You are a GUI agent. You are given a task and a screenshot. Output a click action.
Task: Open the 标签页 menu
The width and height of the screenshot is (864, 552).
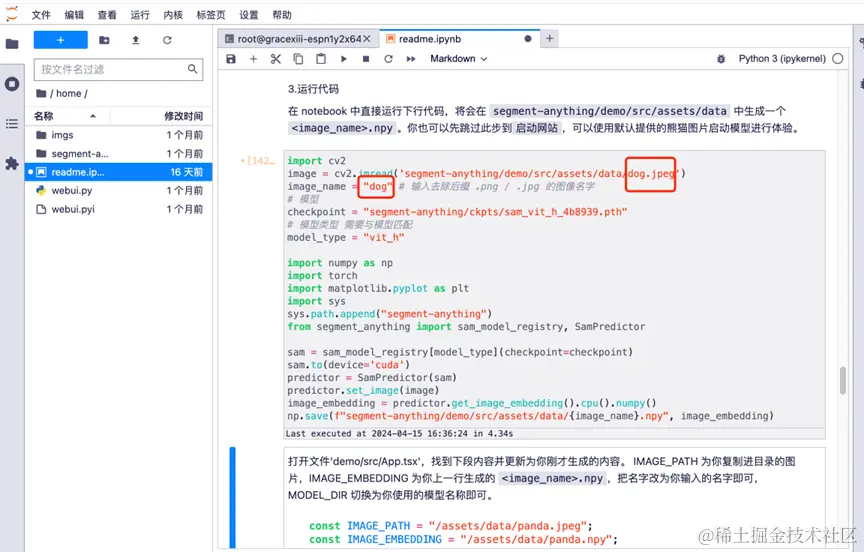click(x=211, y=15)
